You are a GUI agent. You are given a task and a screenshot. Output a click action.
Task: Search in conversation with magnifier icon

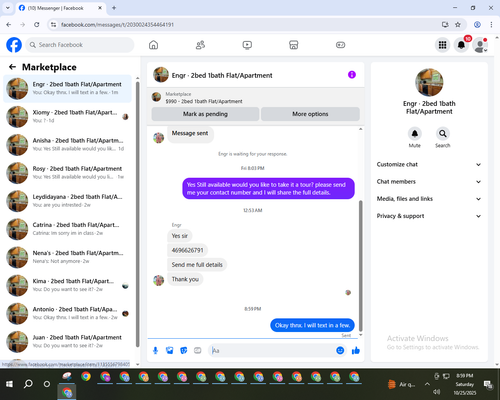(x=443, y=134)
